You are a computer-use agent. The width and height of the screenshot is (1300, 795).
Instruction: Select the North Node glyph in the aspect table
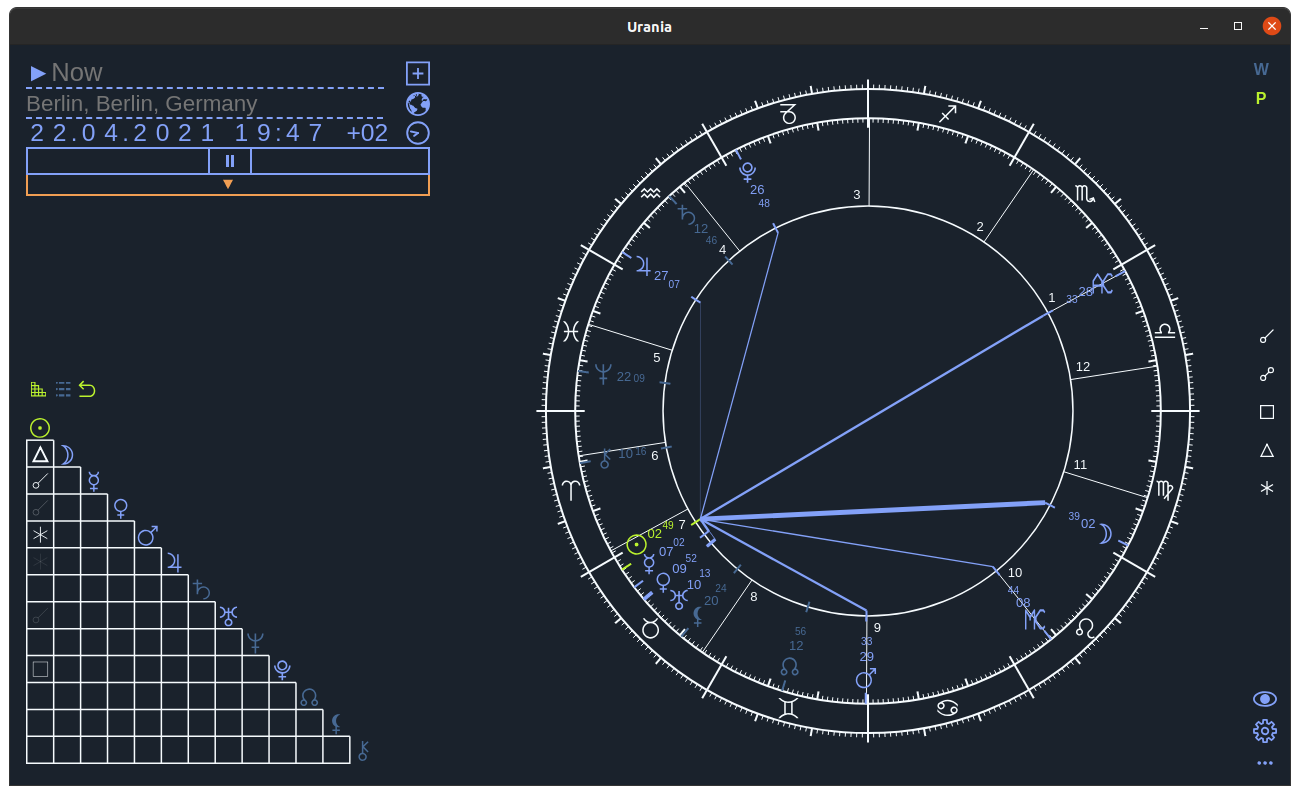309,697
